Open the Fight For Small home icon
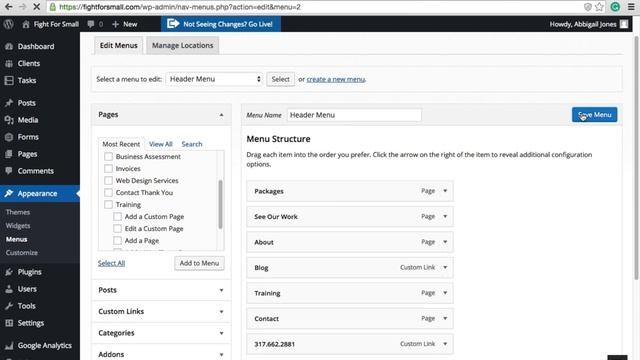 point(26,24)
